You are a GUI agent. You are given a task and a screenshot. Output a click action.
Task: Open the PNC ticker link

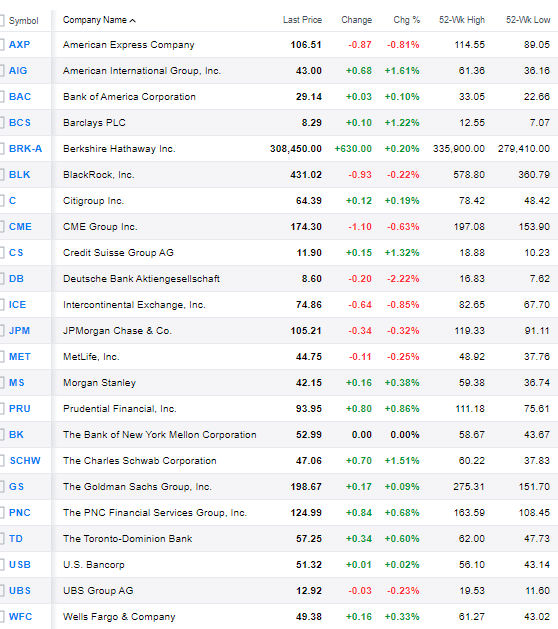pos(20,513)
